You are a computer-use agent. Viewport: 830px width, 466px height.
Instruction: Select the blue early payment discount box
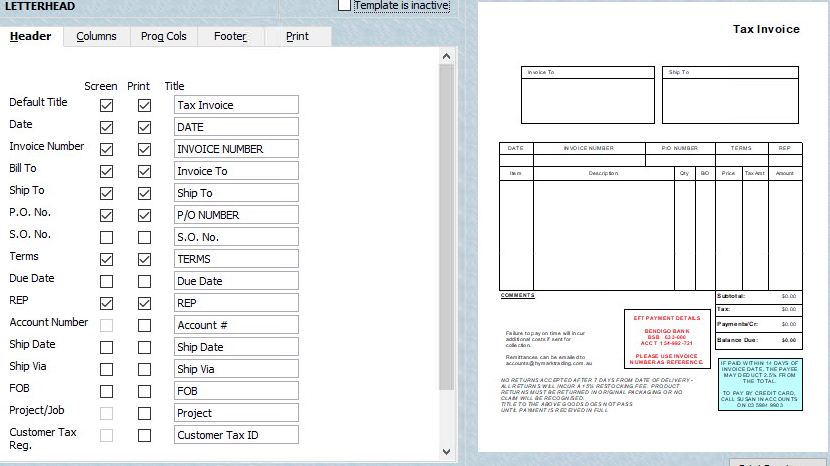(760, 384)
